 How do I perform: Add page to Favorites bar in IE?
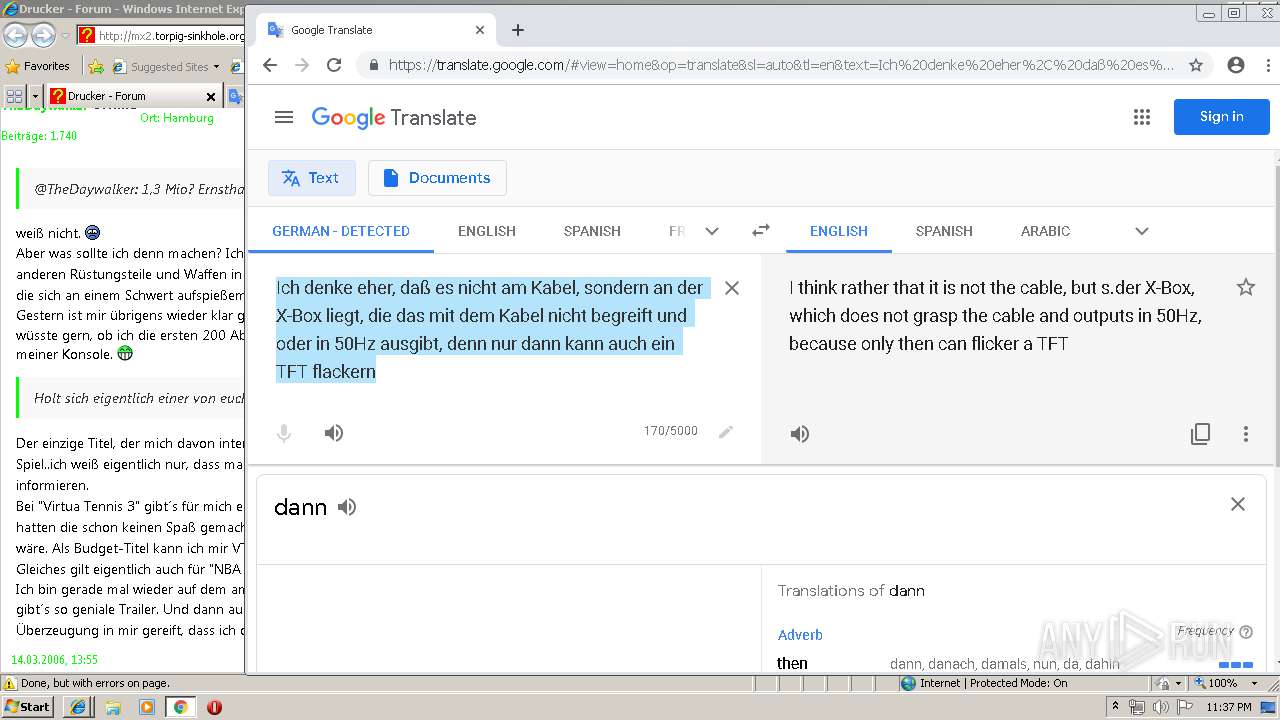[x=96, y=67]
